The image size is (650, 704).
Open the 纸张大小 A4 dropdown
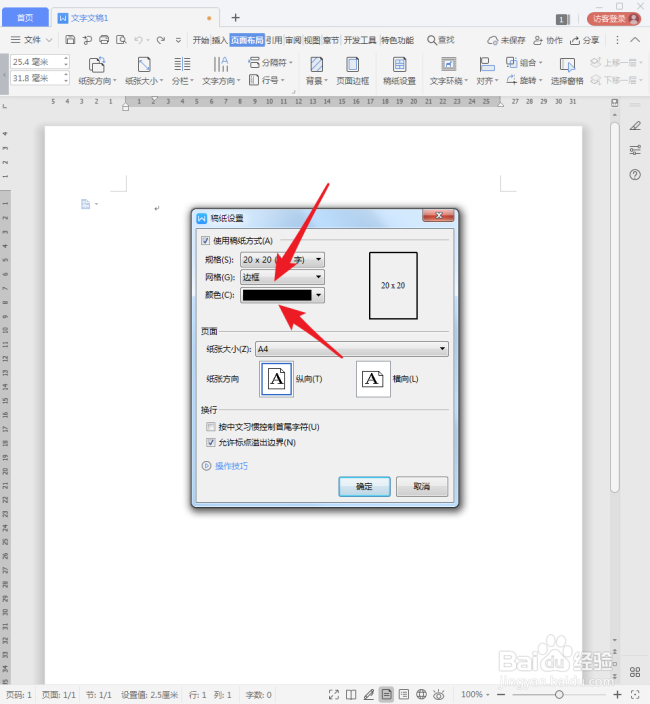351,349
